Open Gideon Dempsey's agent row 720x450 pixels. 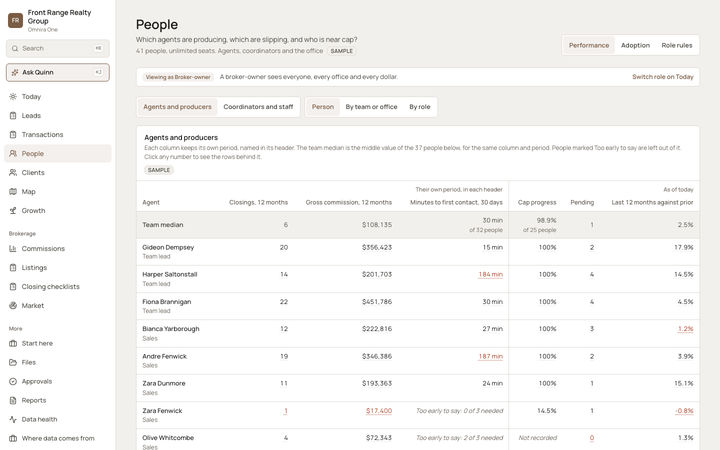point(418,252)
